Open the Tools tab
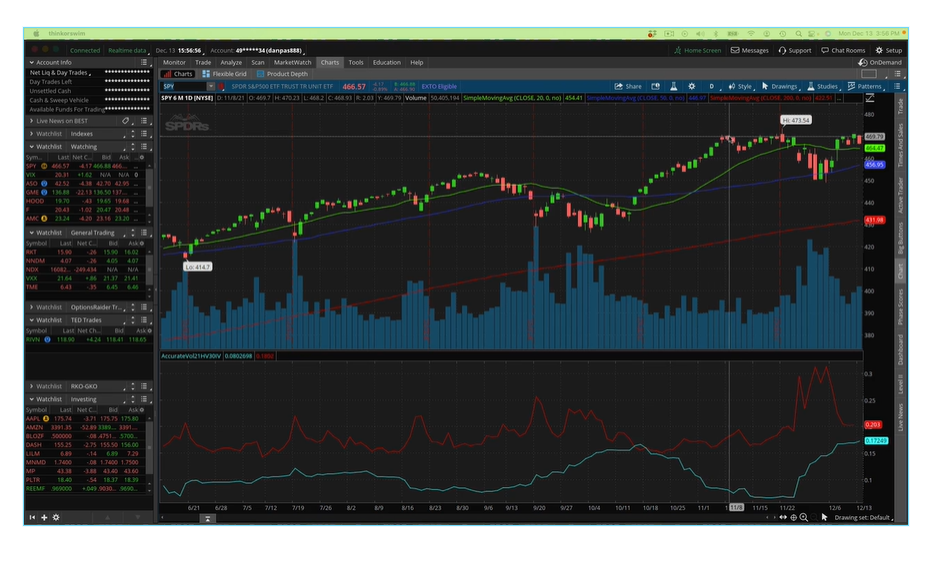Viewport: 935px width, 562px height. (356, 63)
